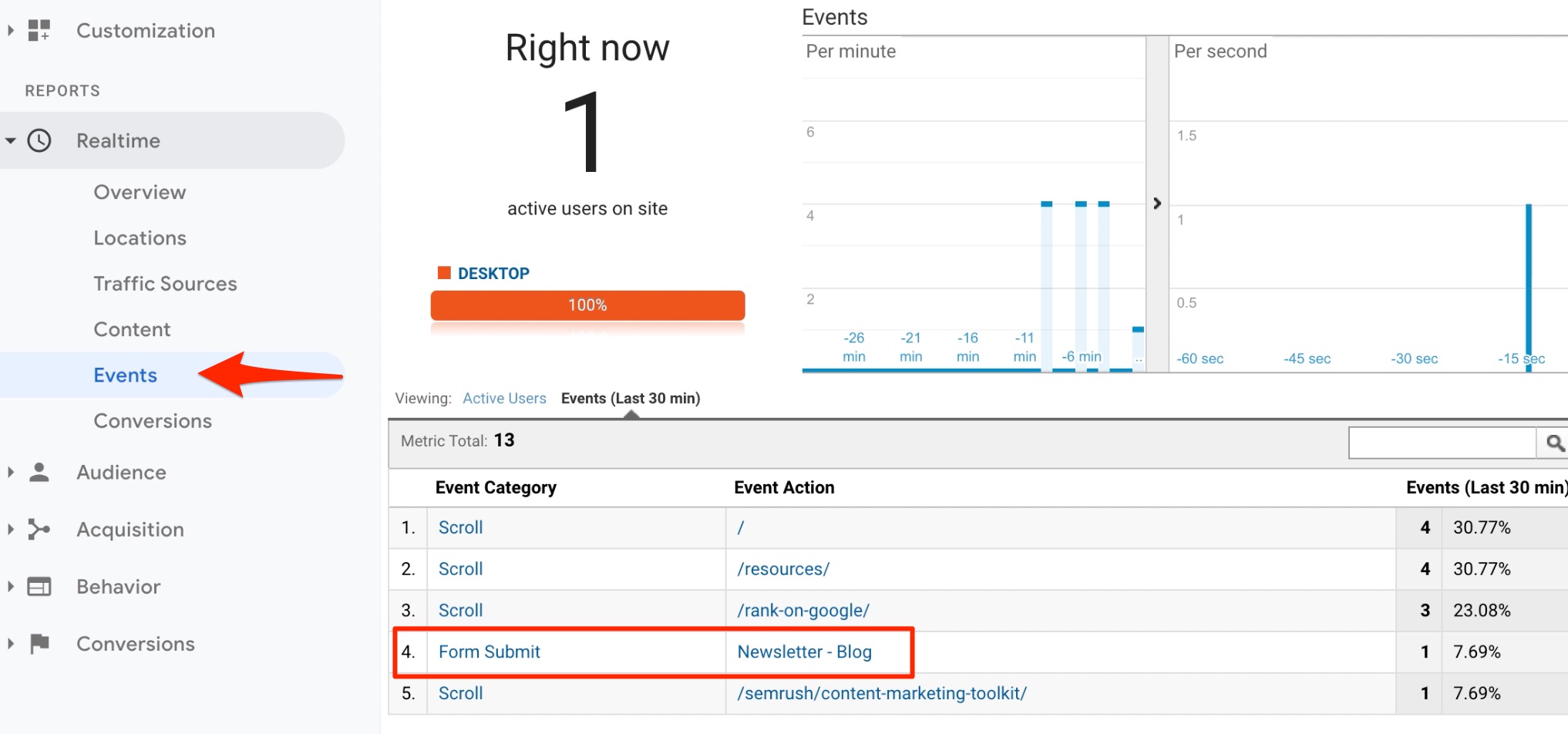The image size is (1568, 734).
Task: Click the 23.08% value in row 3
Action: [1482, 610]
